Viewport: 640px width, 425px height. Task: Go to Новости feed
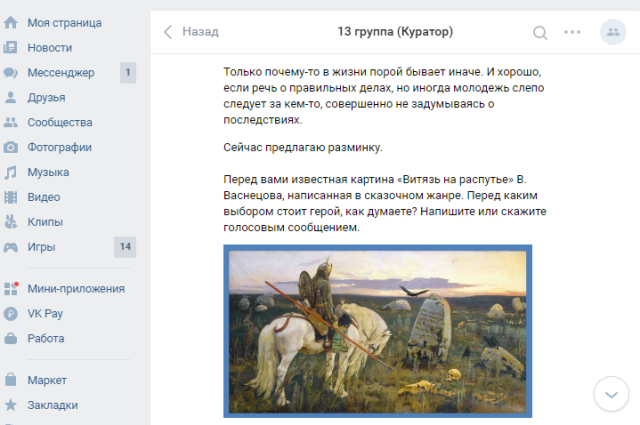pyautogui.click(x=50, y=48)
